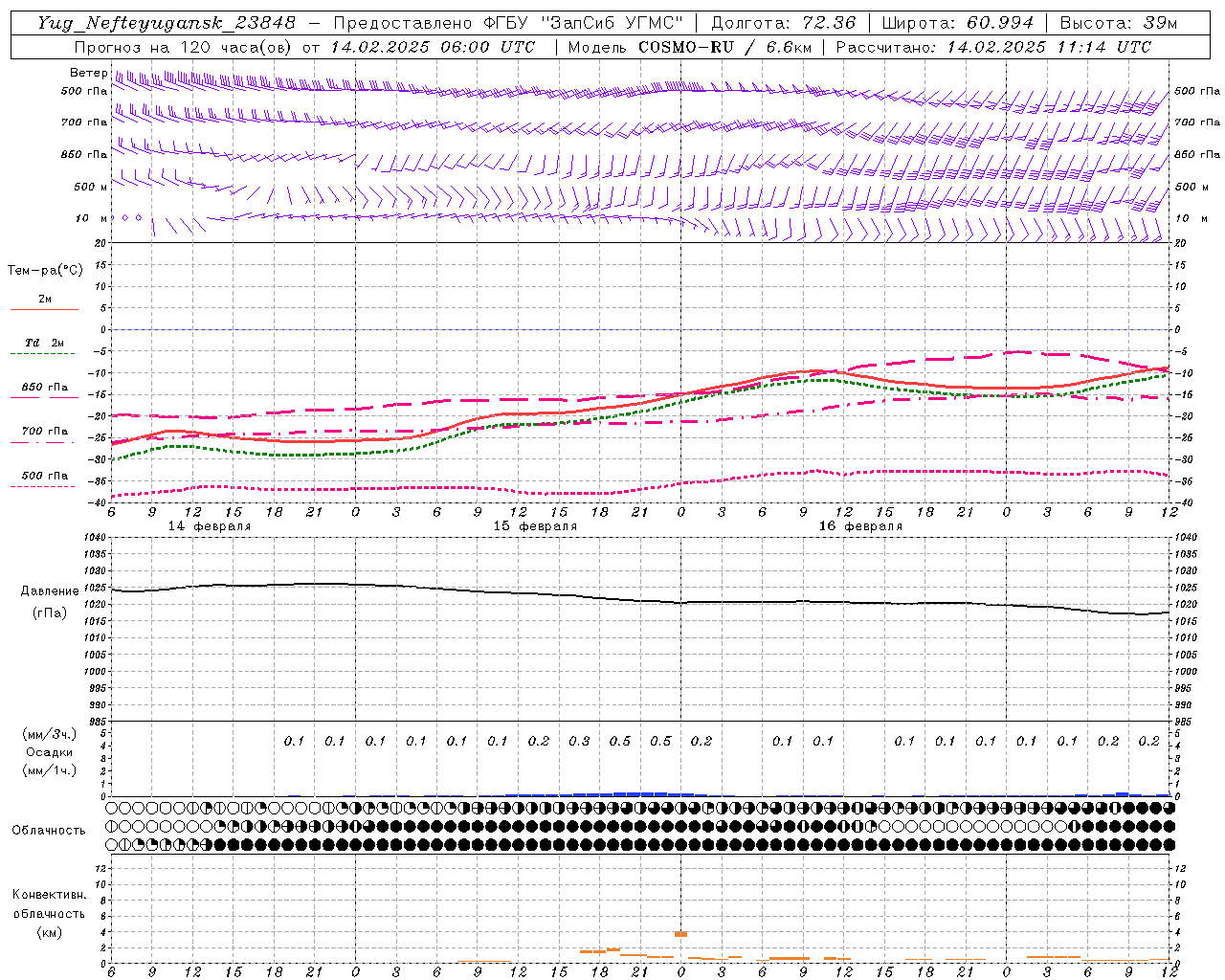
Task: Select the 0.3 precipitation amount value
Action: pyautogui.click(x=579, y=741)
